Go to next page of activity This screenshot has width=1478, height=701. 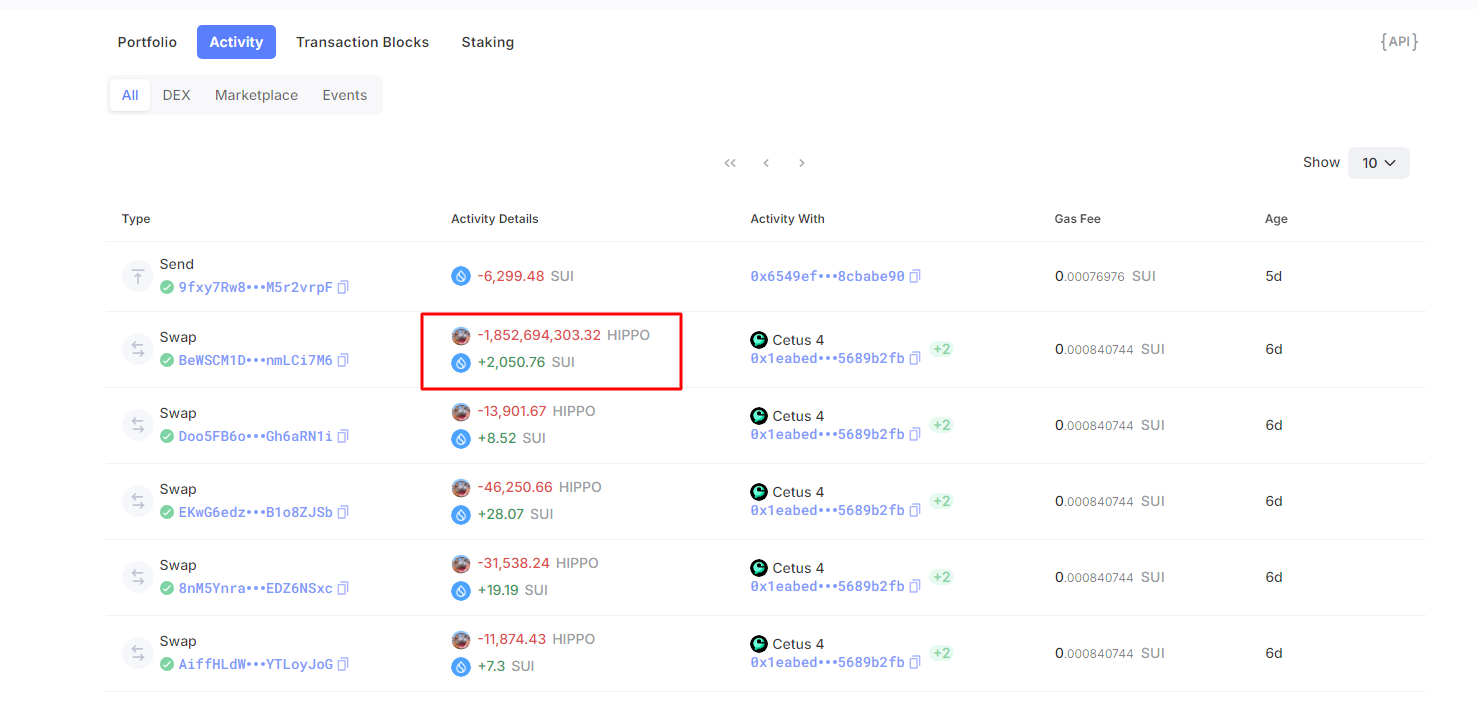[x=801, y=163]
